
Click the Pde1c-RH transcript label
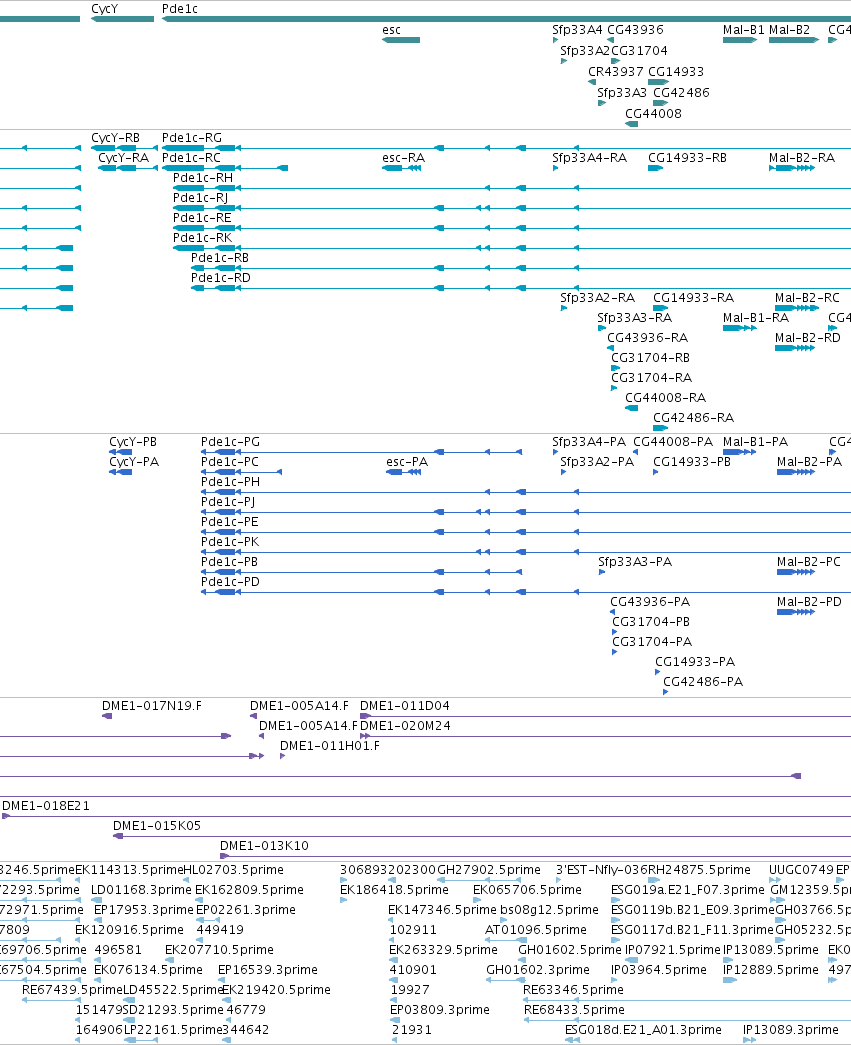pos(203,177)
